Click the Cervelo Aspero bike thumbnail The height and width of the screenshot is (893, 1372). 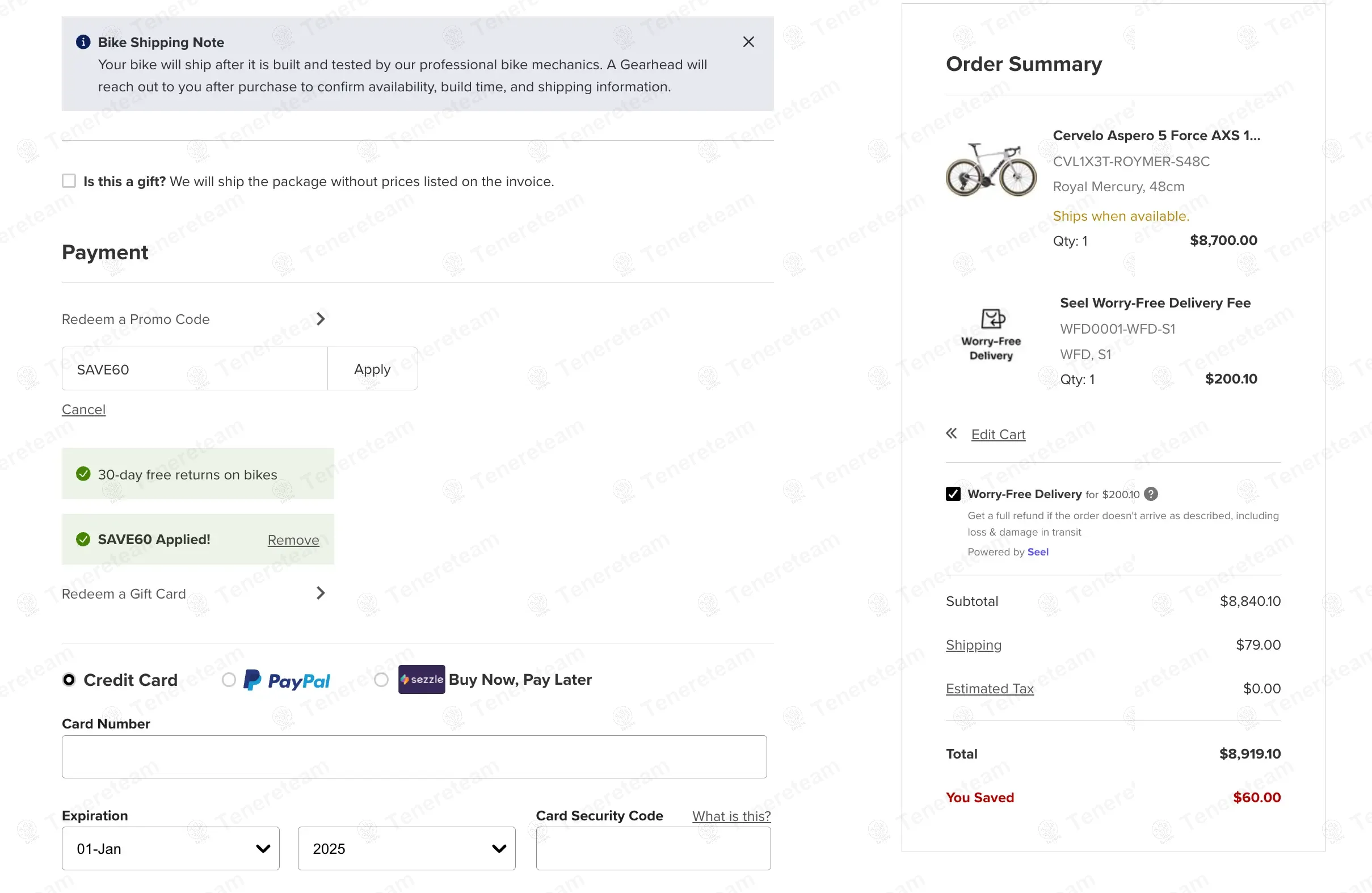(990, 169)
